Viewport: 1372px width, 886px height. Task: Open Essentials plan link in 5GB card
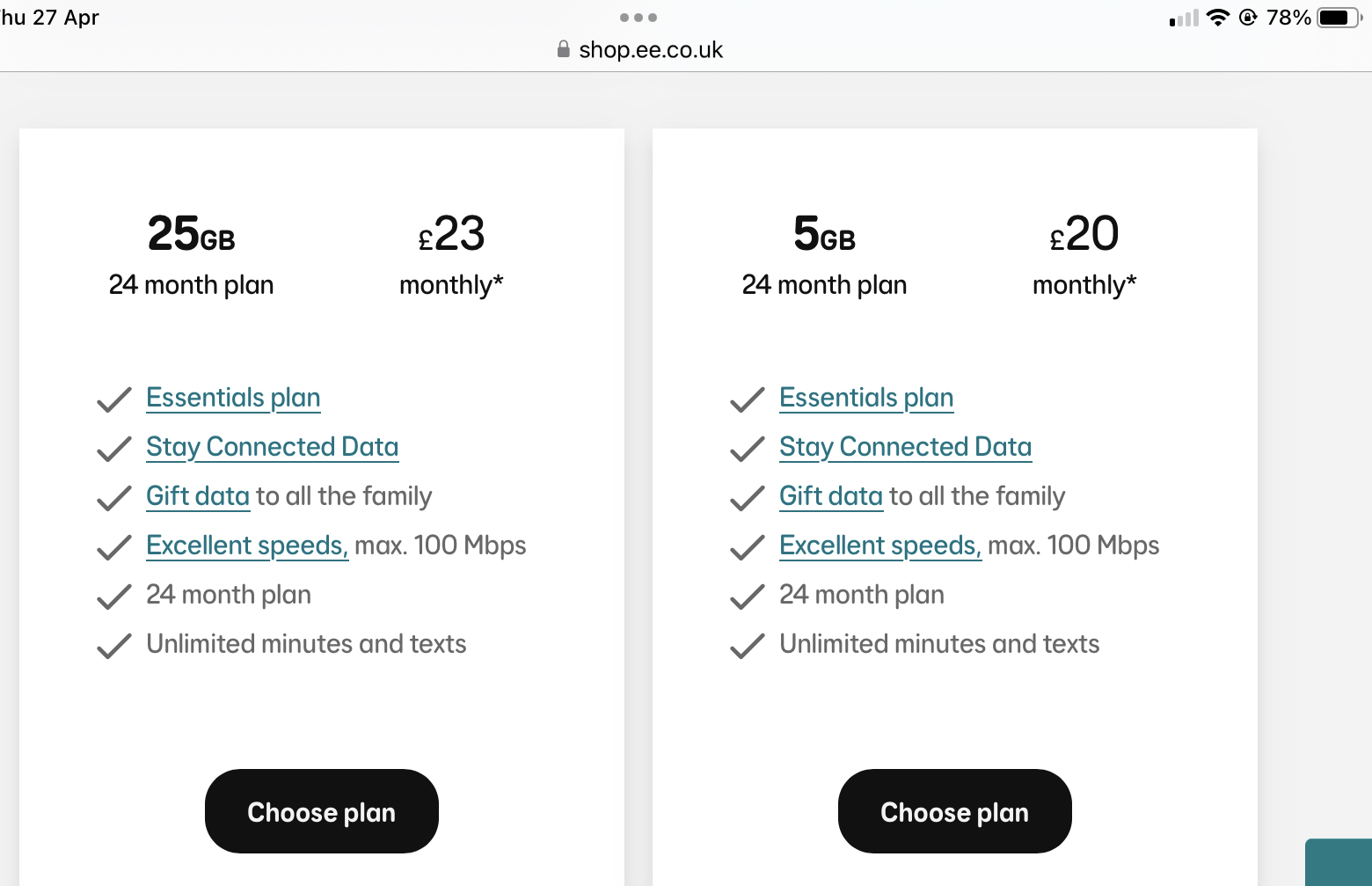866,398
